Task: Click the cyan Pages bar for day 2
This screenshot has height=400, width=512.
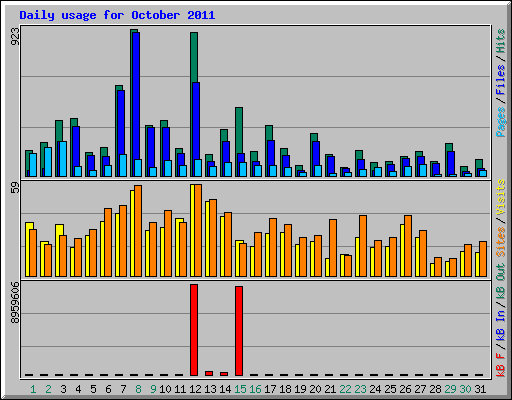Action: [x=48, y=162]
